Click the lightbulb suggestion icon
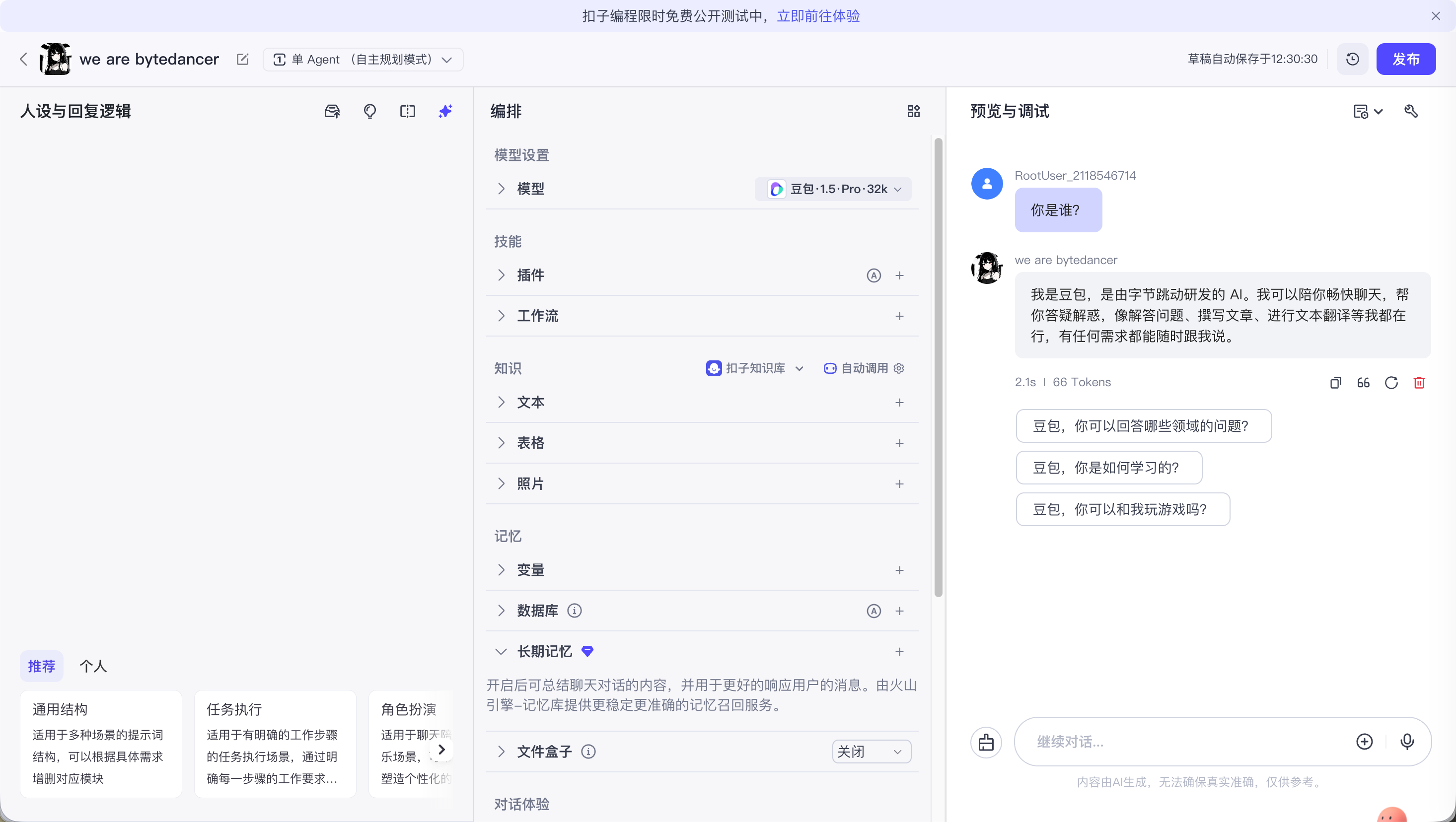1456x822 pixels. [369, 111]
